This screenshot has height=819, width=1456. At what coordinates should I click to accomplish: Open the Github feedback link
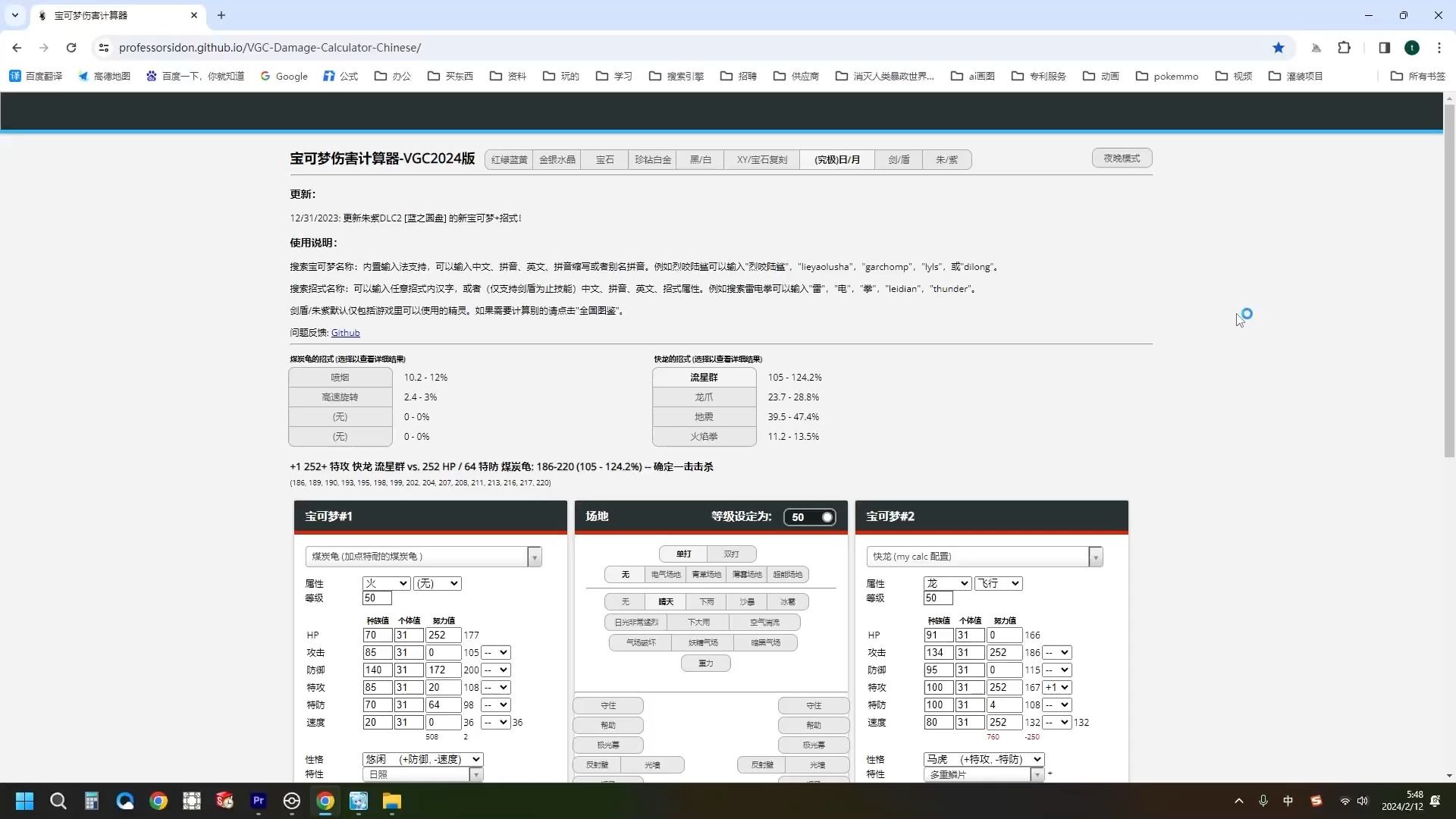click(345, 333)
